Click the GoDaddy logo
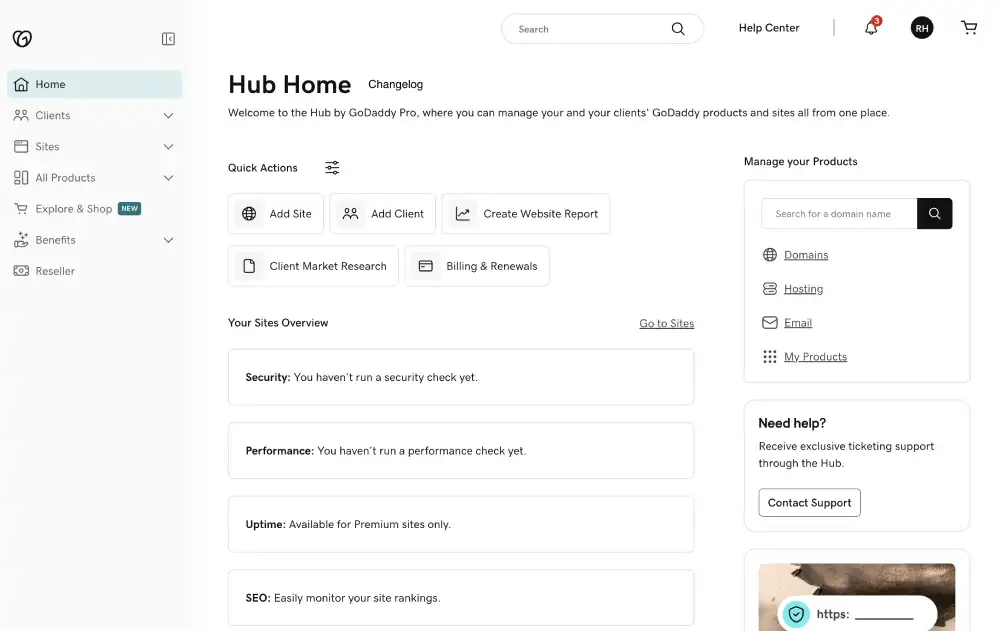The height and width of the screenshot is (631, 1000). tap(22, 38)
